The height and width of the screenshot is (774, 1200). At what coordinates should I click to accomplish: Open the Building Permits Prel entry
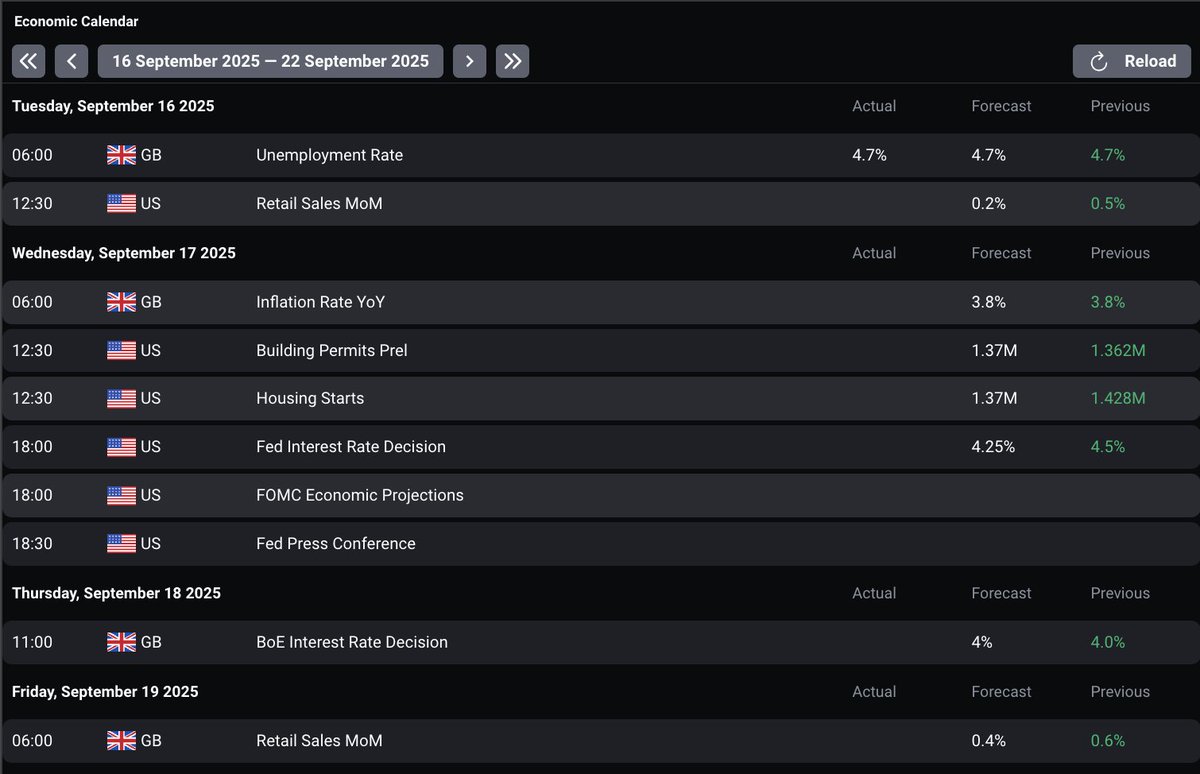coord(332,350)
